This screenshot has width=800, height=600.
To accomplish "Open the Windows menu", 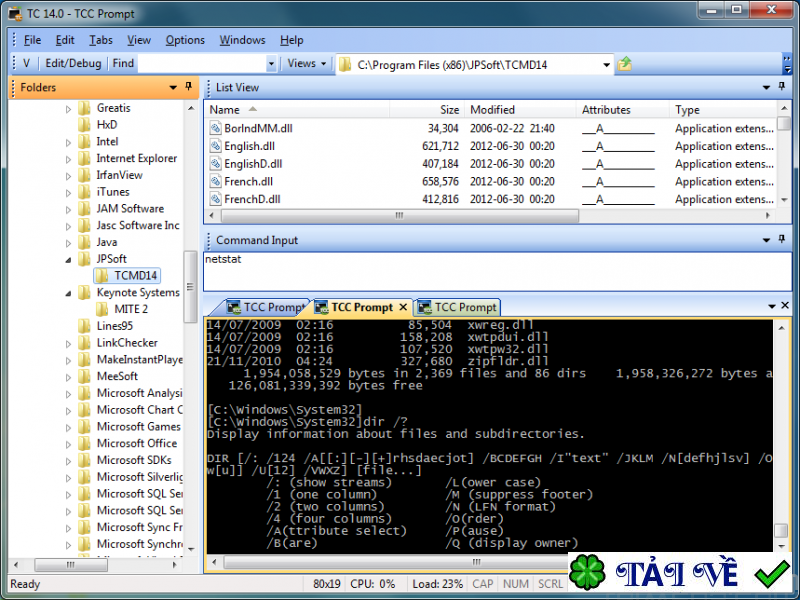I will click(x=242, y=40).
